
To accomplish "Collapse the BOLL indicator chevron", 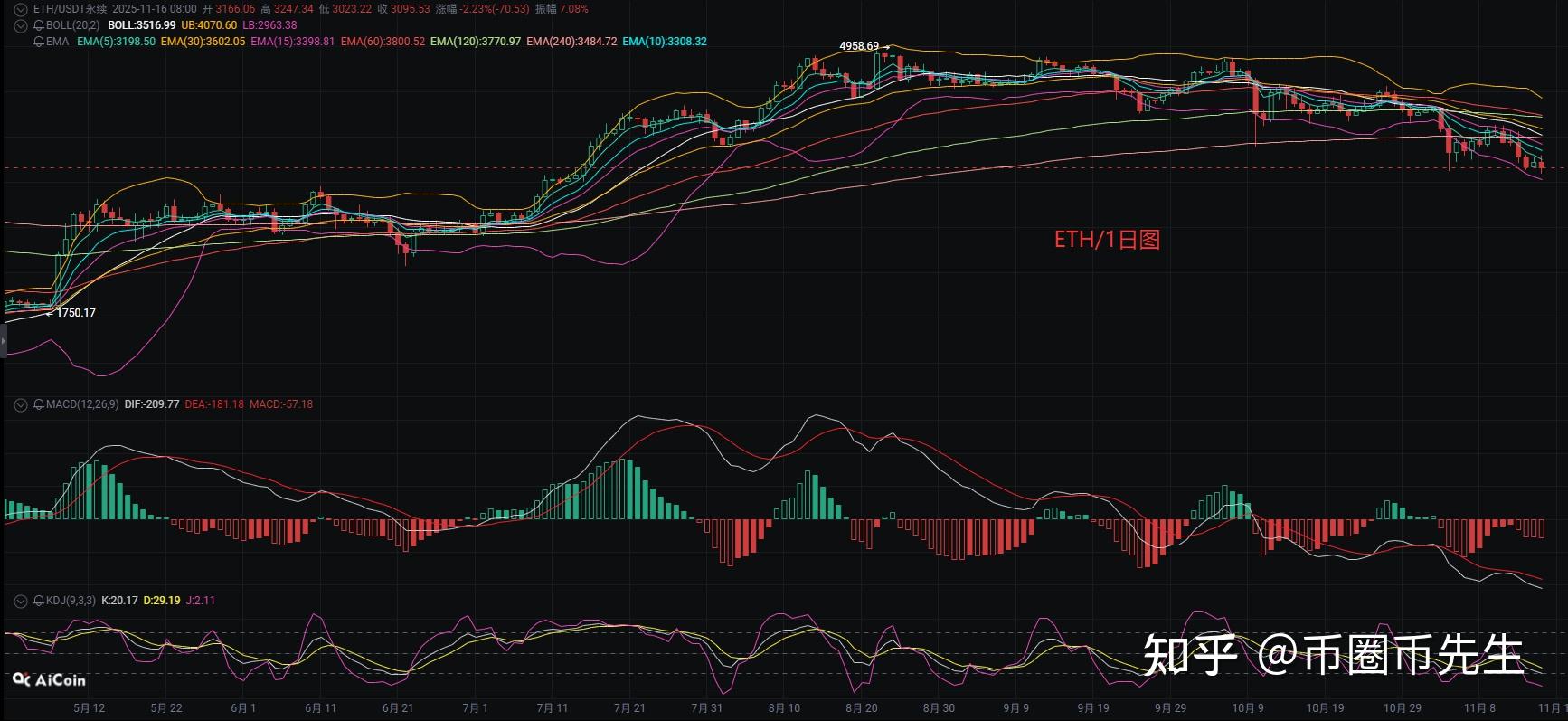I will [x=20, y=25].
